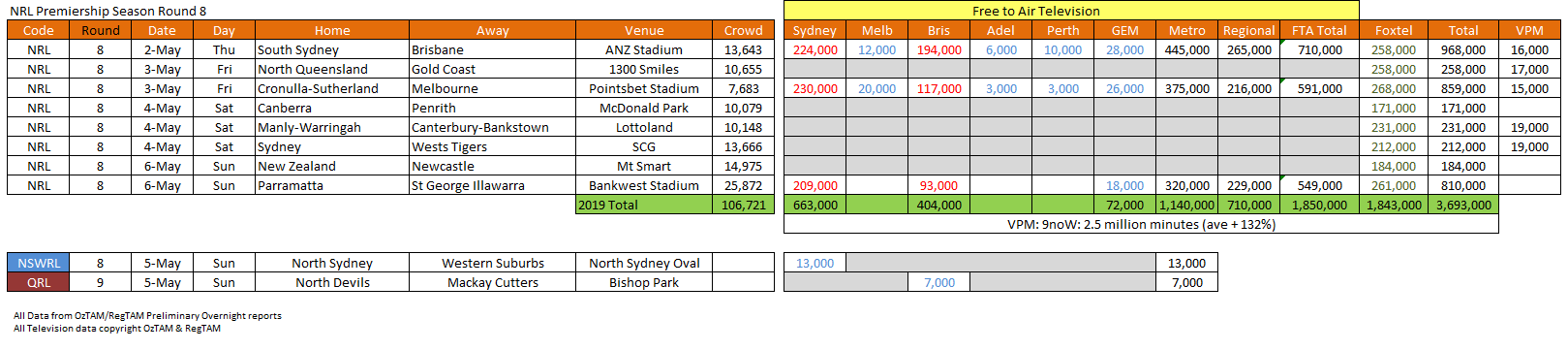This screenshot has height=350, width=1568.
Task: Select the 'GEM' column header
Action: 1125,30
